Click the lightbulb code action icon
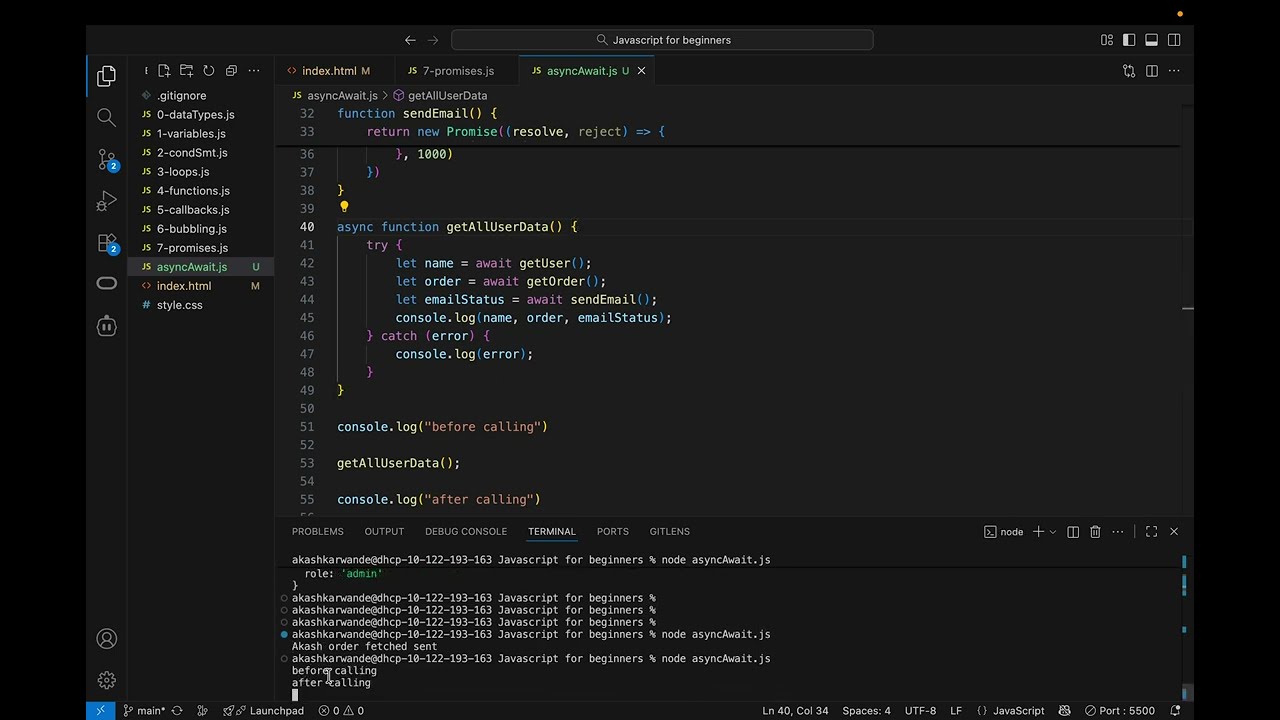 tap(344, 208)
